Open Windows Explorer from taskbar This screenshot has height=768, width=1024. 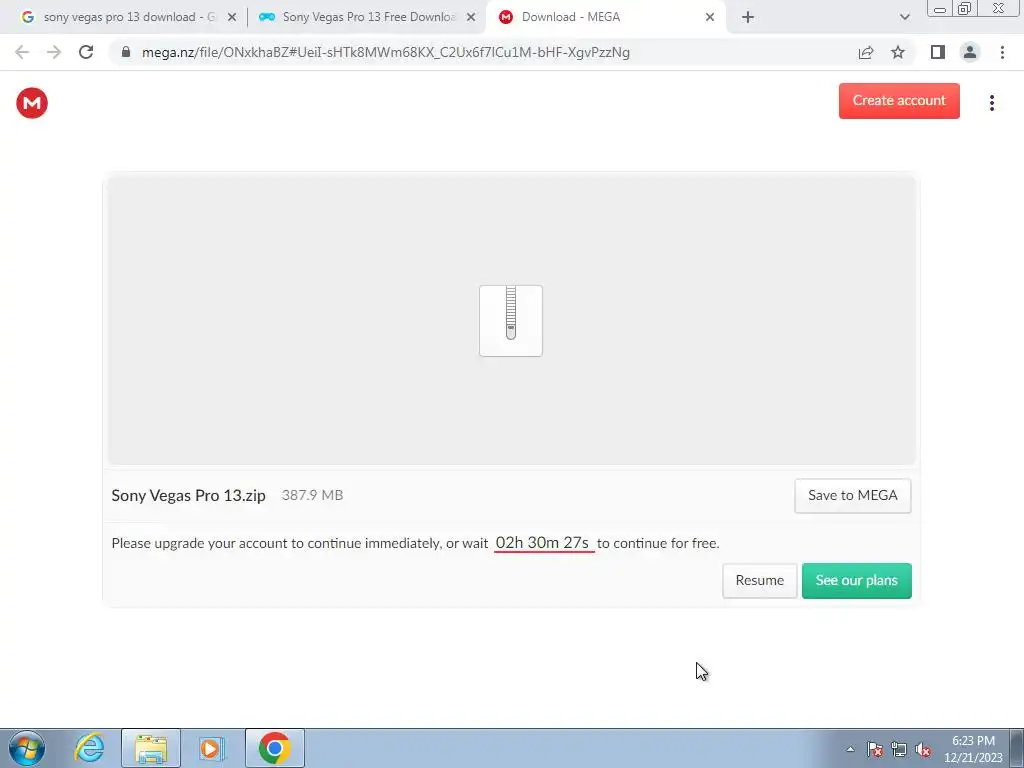(151, 748)
